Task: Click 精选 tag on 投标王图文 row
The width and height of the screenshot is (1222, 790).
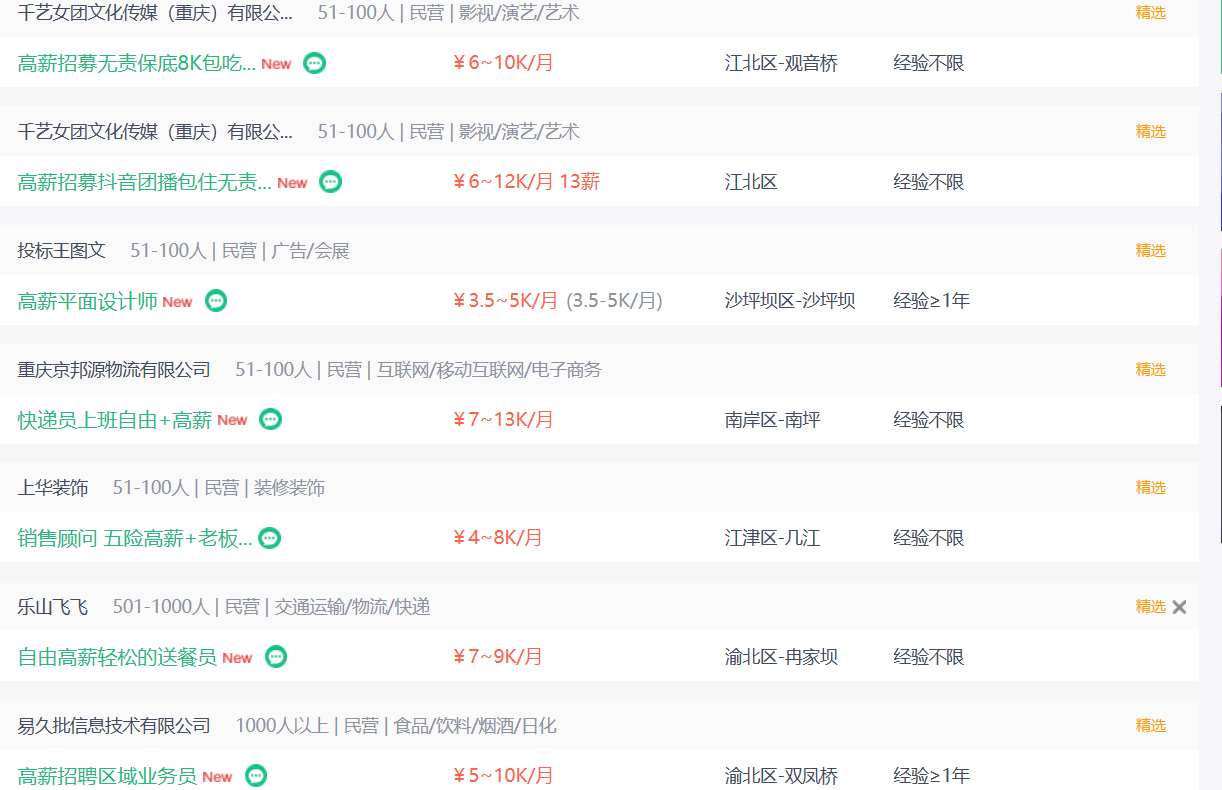Action: [x=1151, y=251]
